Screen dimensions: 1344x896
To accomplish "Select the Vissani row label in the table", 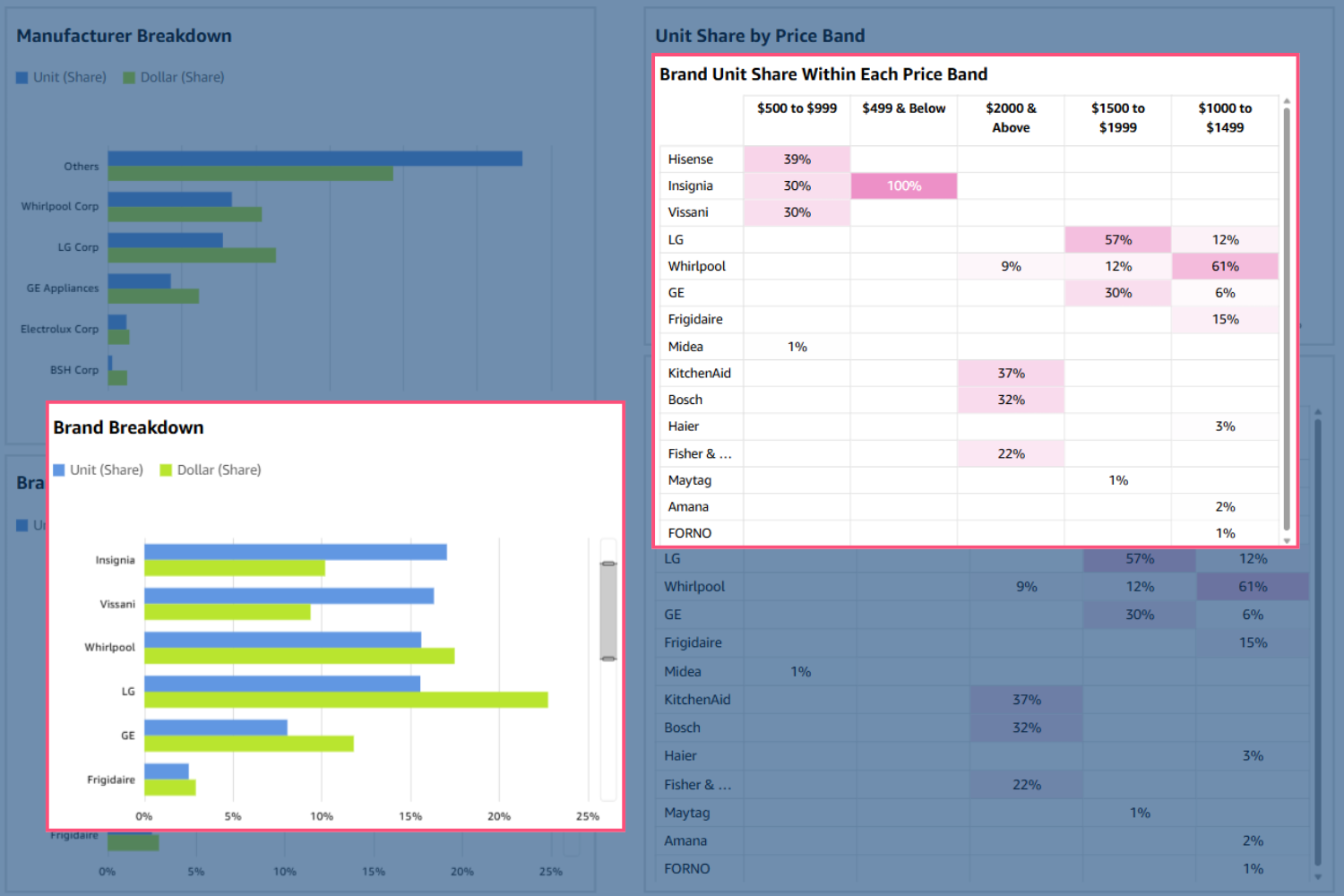I will pos(688,212).
